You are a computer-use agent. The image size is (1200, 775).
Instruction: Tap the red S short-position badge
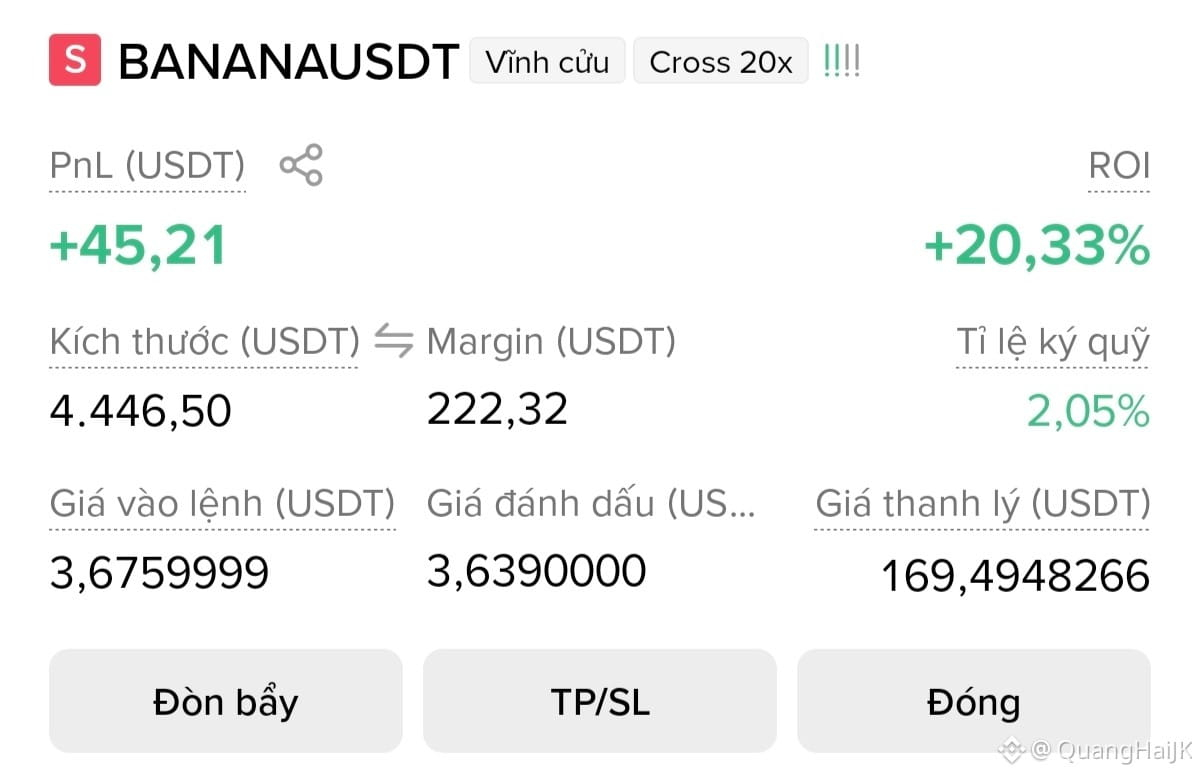point(75,60)
